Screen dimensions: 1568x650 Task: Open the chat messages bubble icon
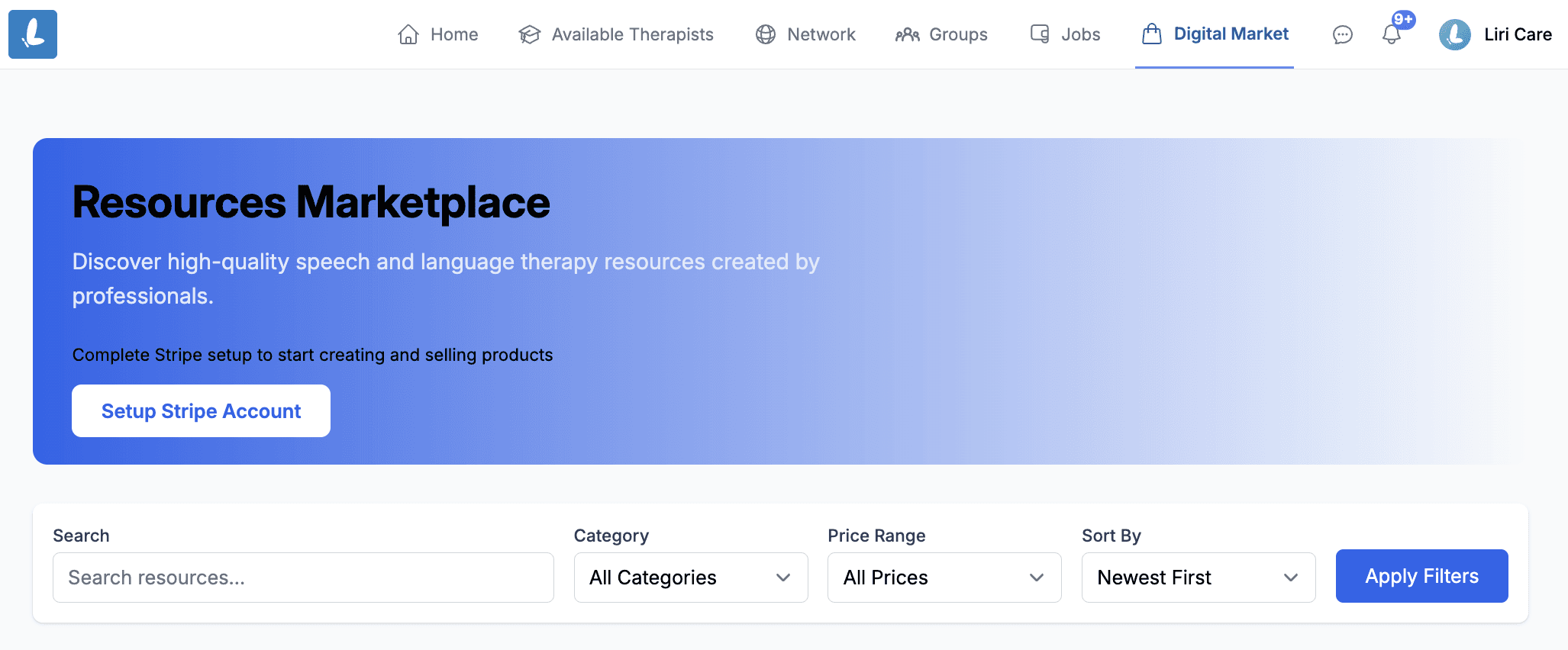tap(1343, 34)
